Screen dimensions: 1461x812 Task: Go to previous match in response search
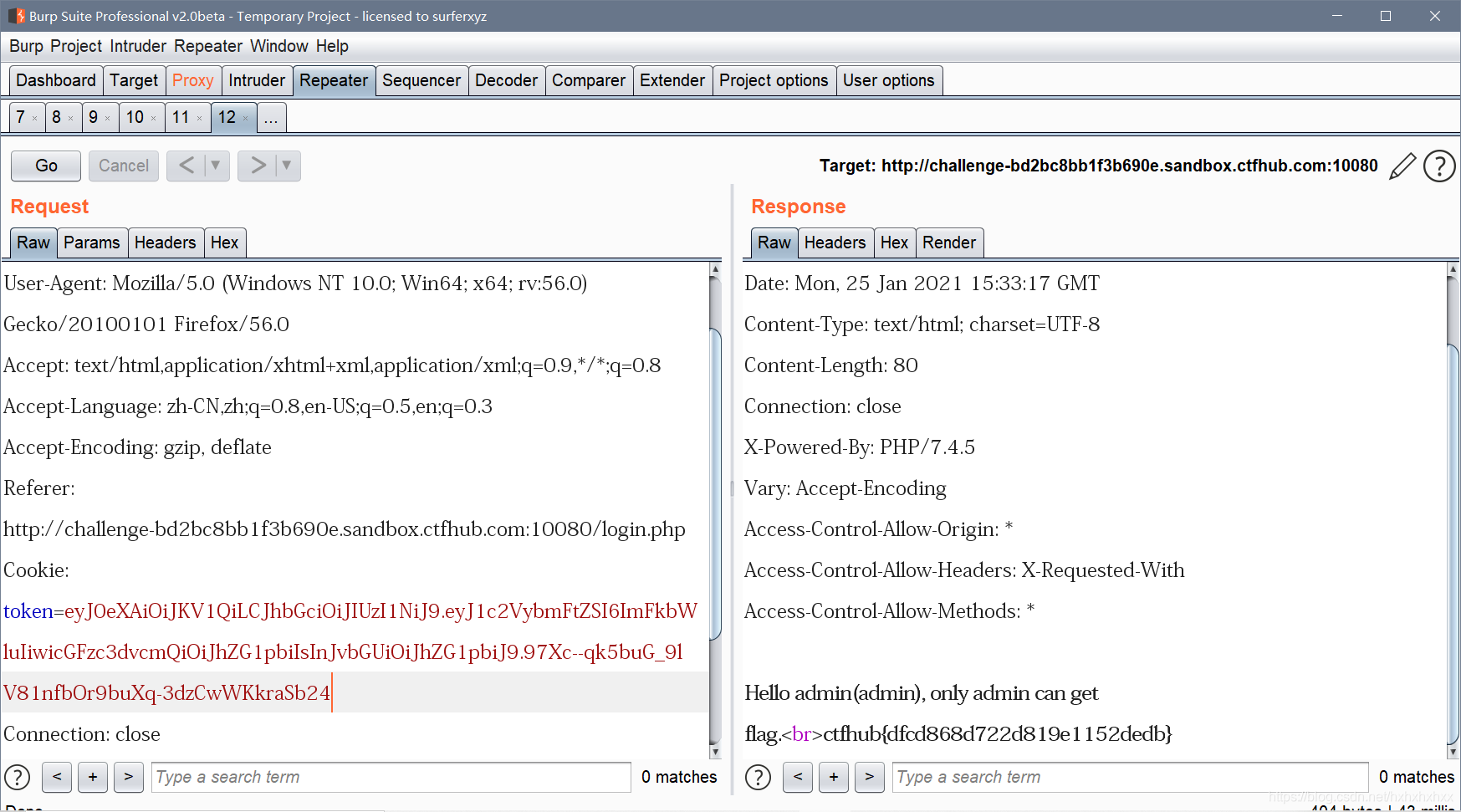[x=798, y=777]
